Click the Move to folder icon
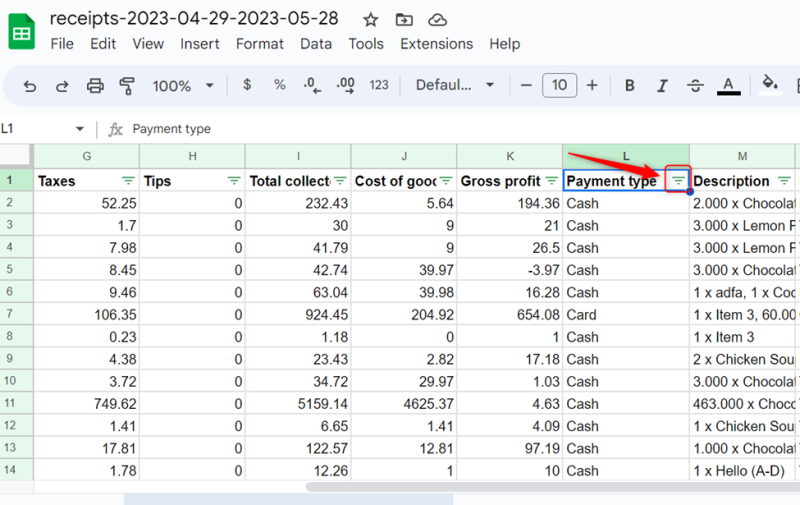 click(x=404, y=20)
